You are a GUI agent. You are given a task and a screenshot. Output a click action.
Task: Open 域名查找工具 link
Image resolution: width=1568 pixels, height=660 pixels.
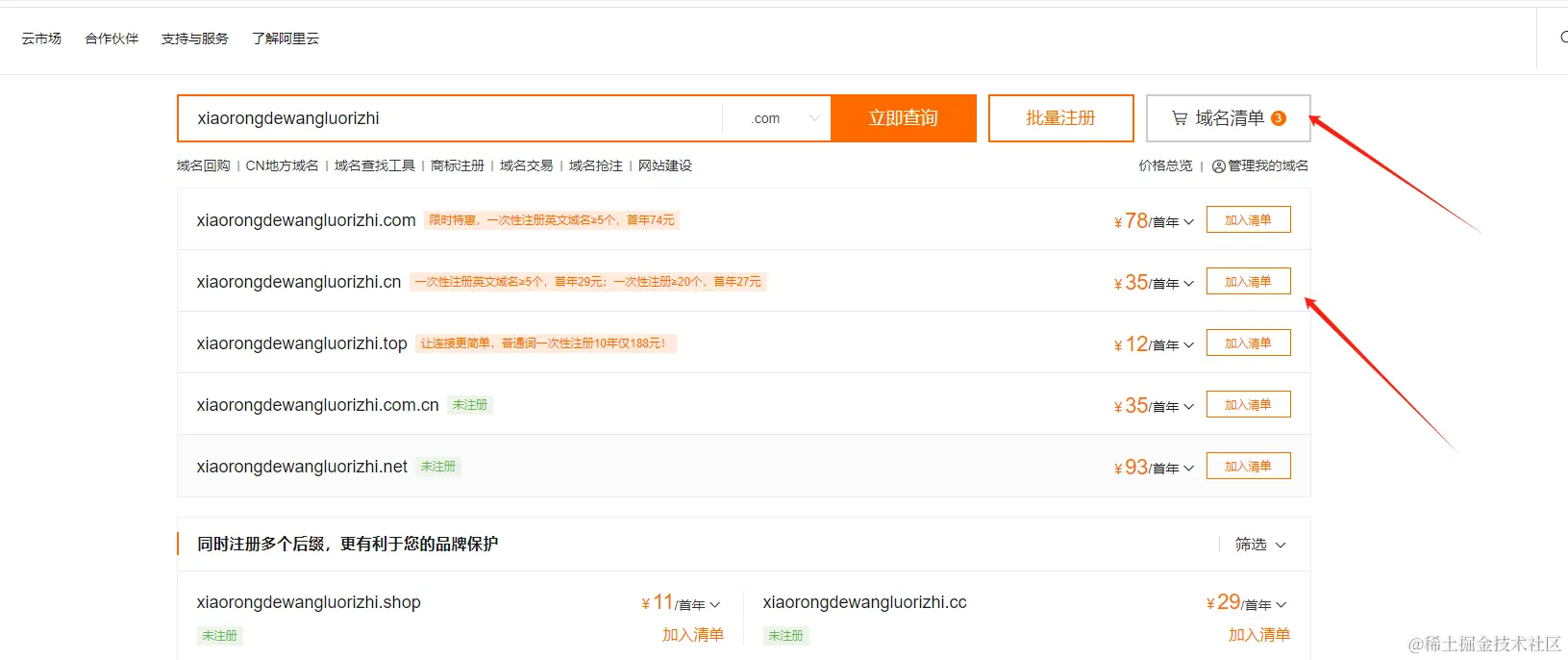375,166
